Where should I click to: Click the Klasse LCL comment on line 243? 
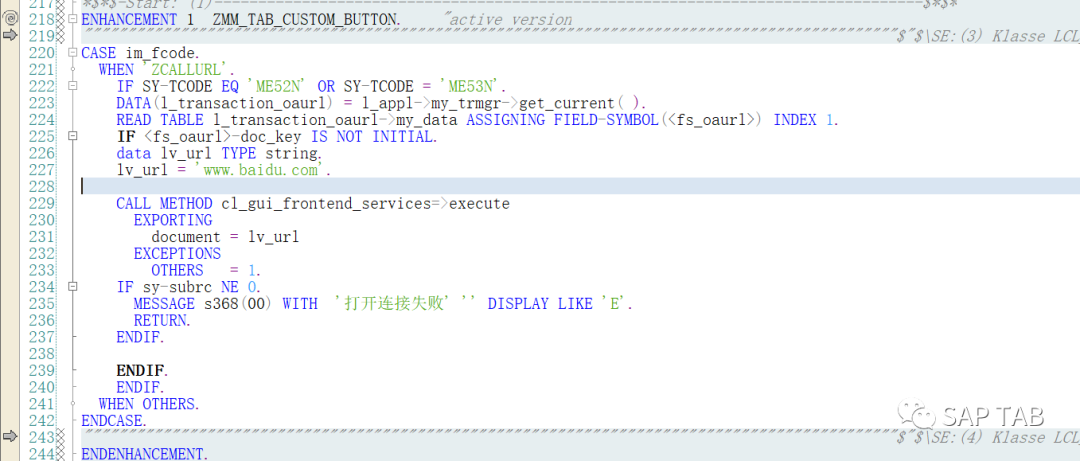988,436
